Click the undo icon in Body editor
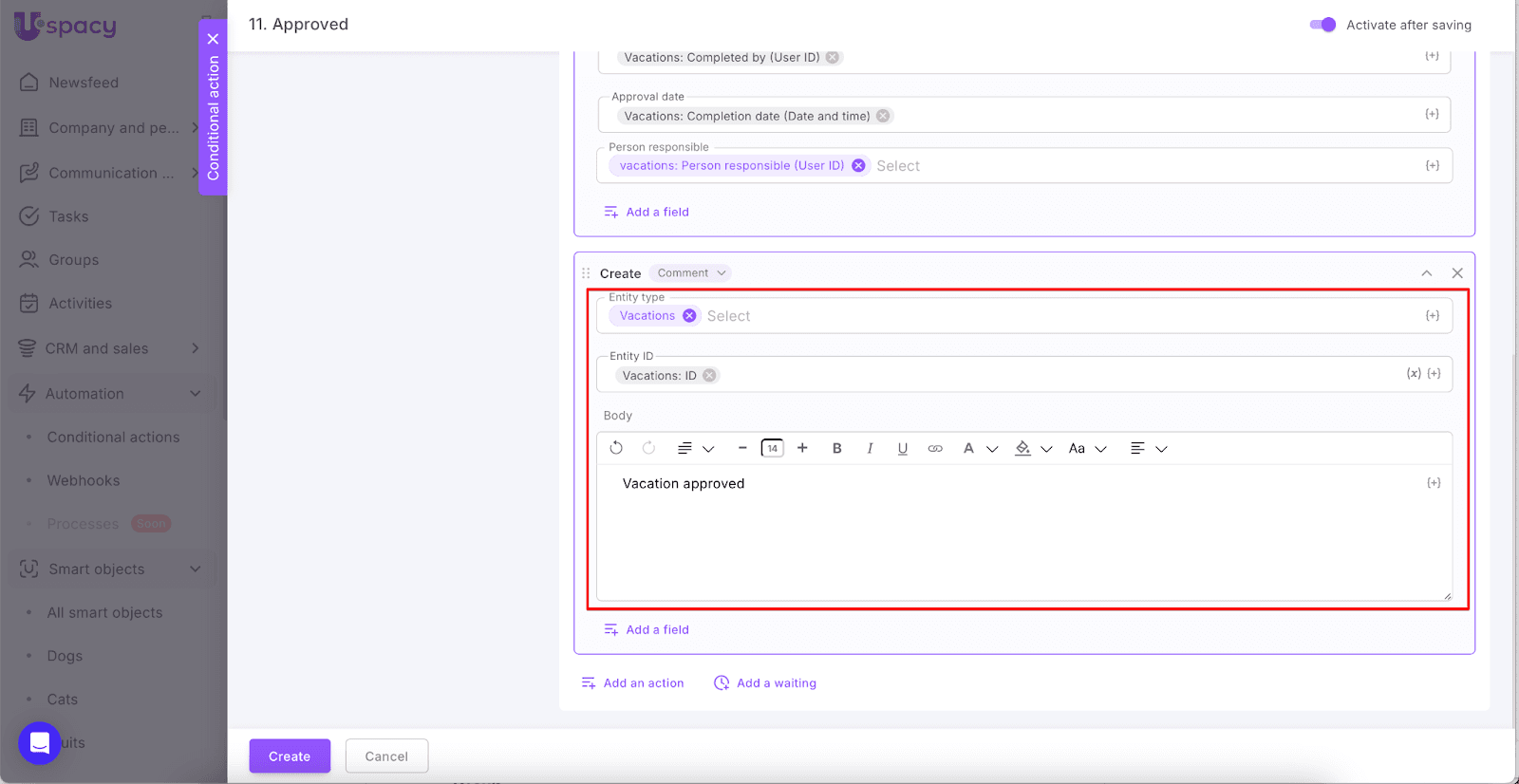 (616, 448)
